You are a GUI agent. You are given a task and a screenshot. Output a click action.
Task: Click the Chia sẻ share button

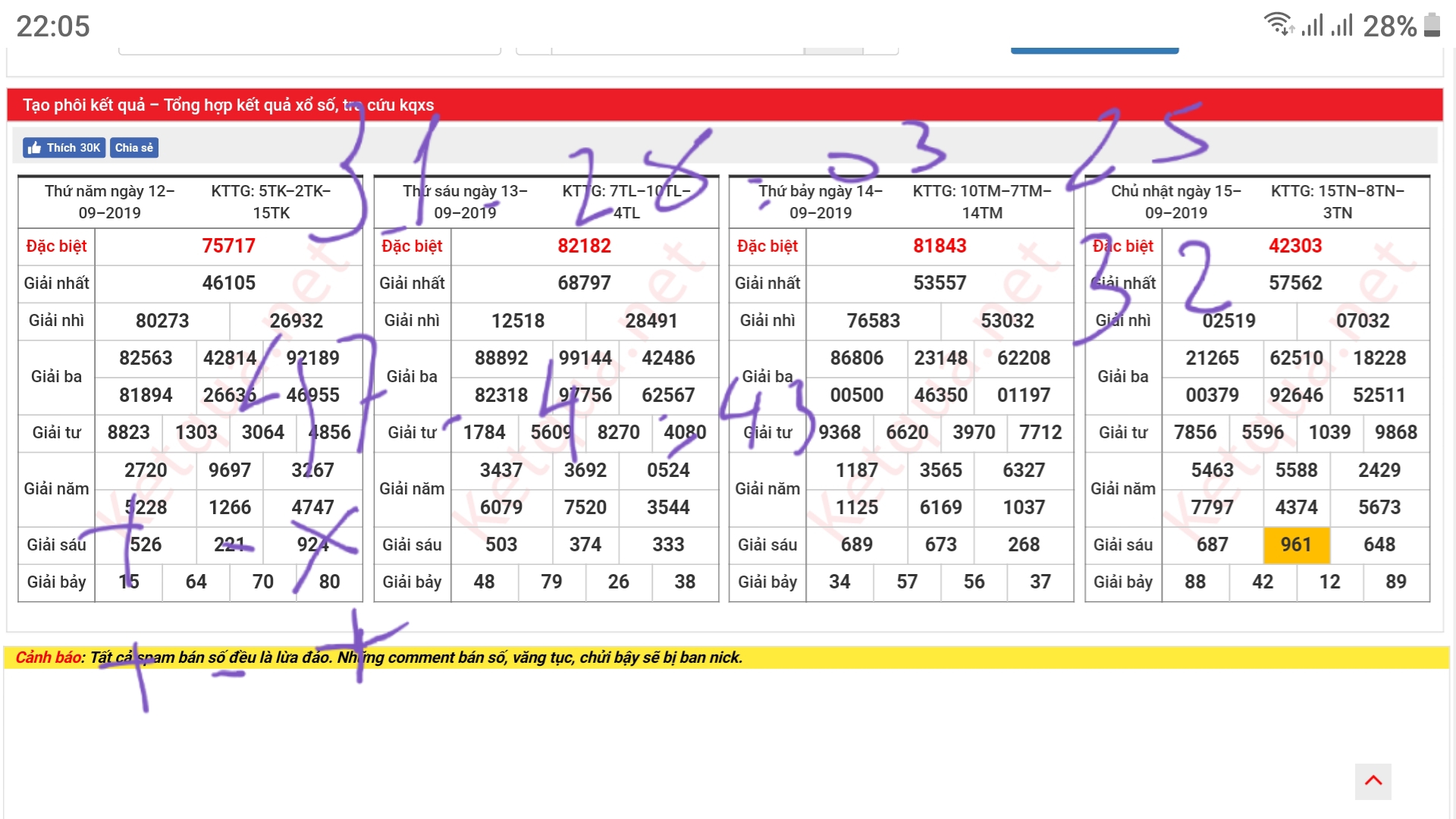click(134, 148)
